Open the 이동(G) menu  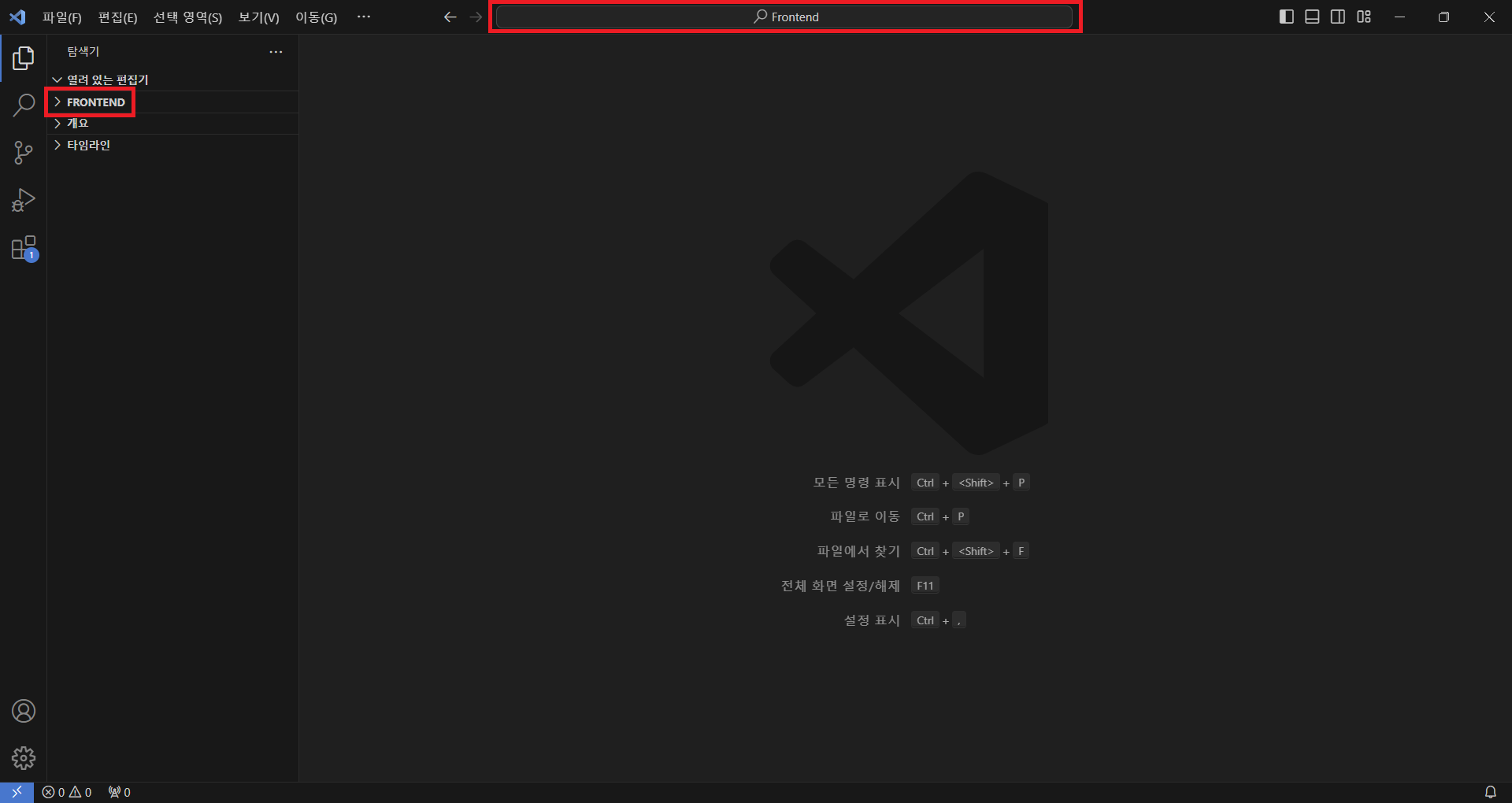point(316,17)
